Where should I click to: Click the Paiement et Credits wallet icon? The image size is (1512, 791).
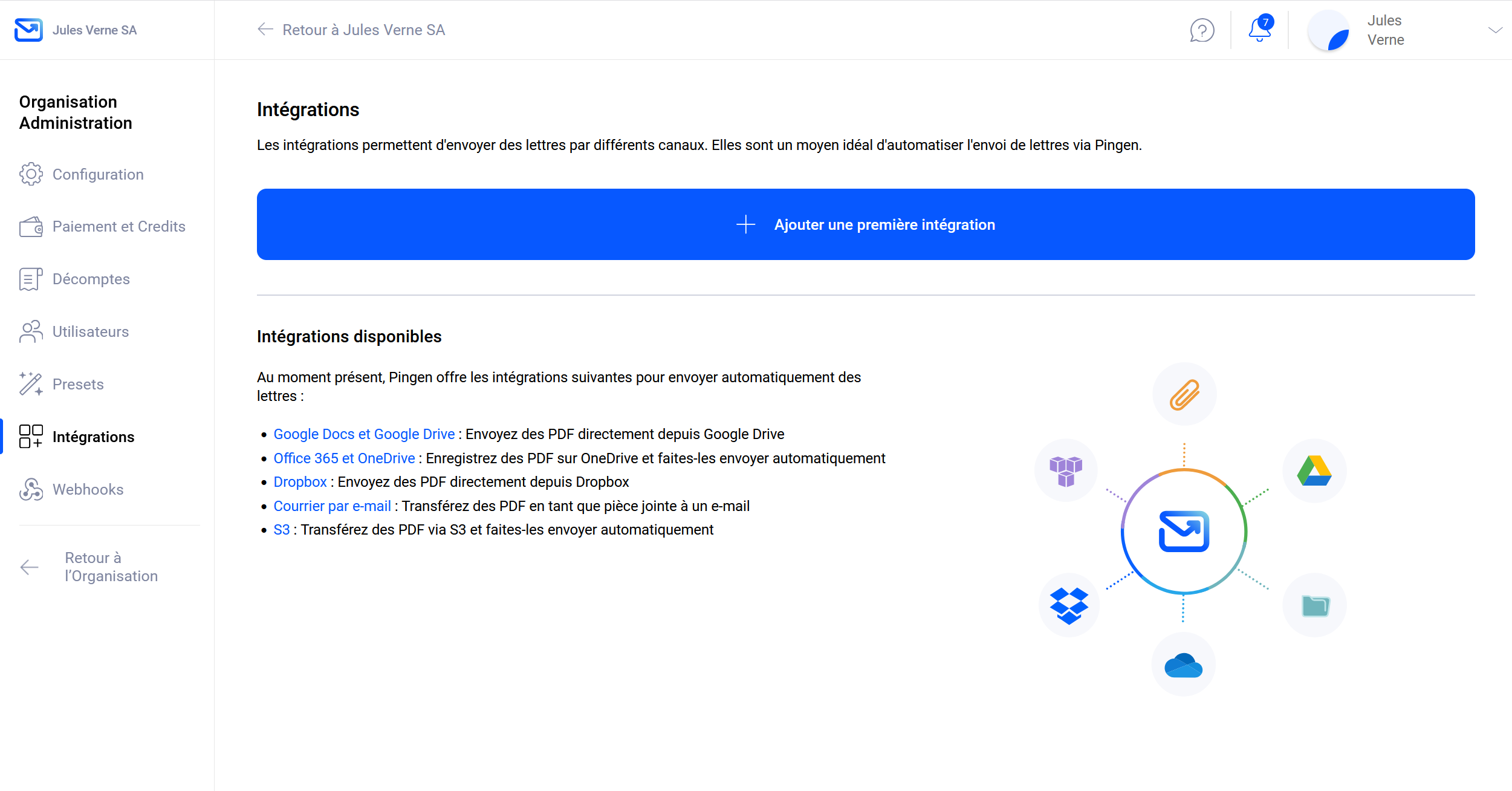[31, 227]
